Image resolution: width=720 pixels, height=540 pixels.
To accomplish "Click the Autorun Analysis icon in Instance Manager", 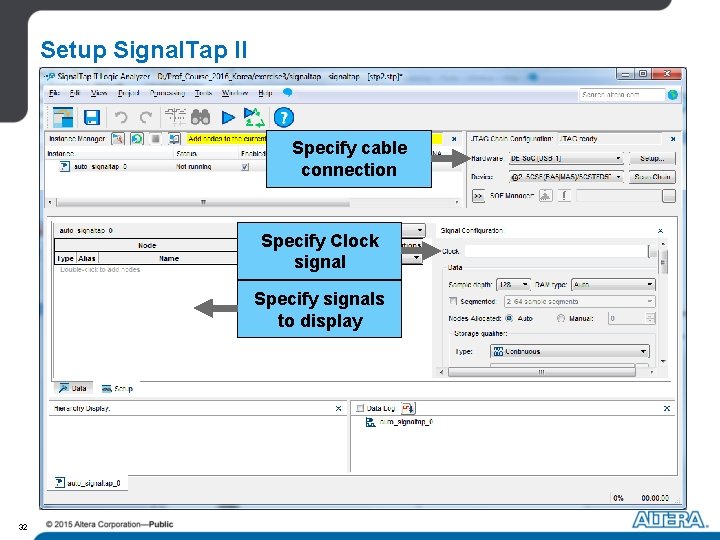I will point(137,138).
